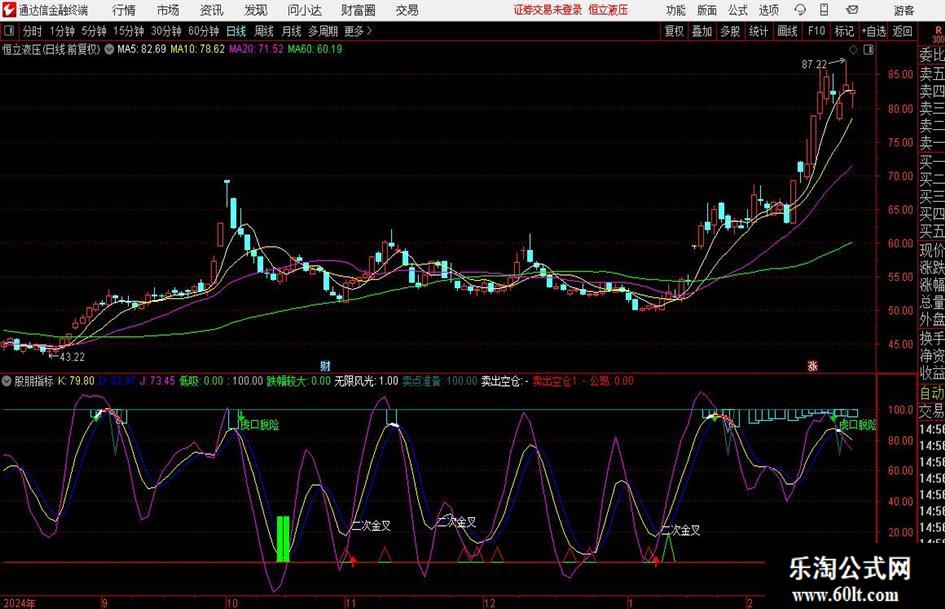Image resolution: width=945 pixels, height=609 pixels.
Task: Open the mobile phone icon
Action: 824,10
